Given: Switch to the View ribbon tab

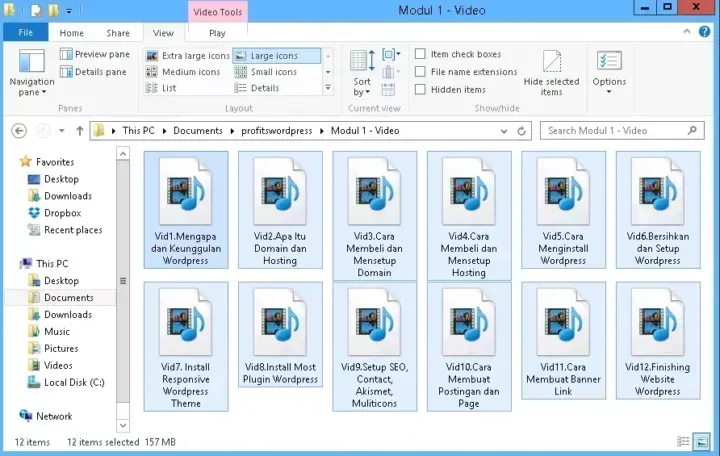Looking at the screenshot, I should [163, 33].
